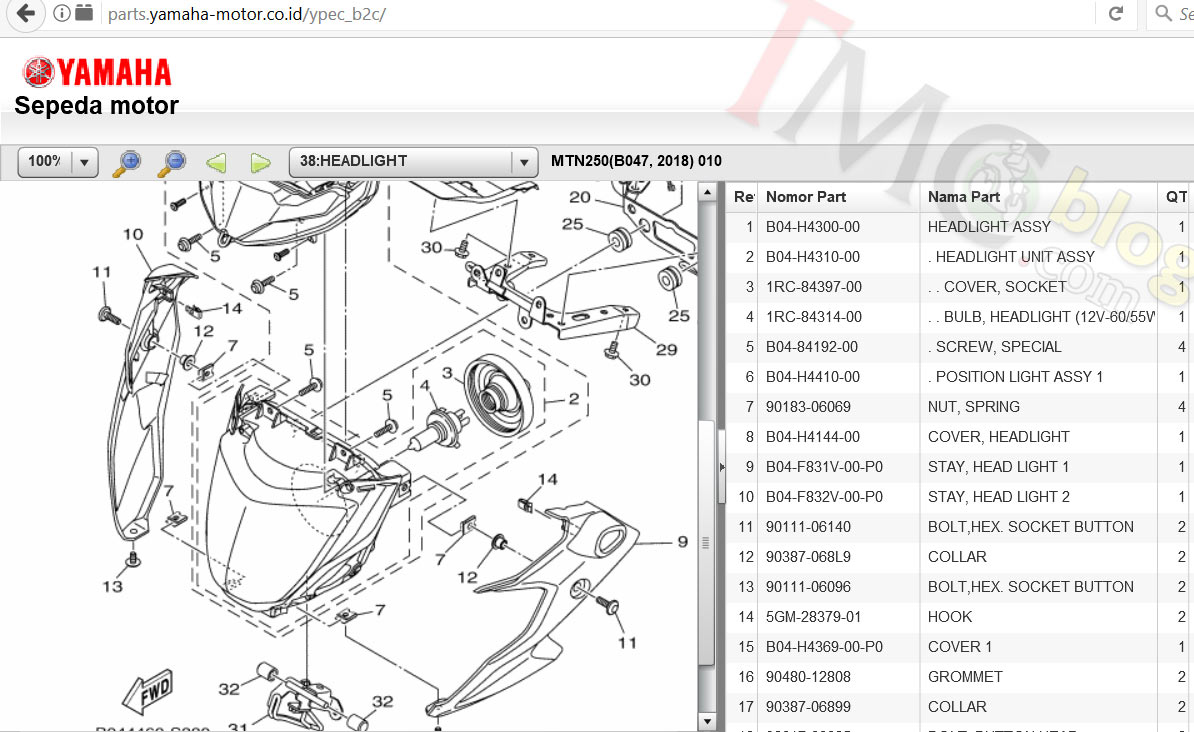Click callout number 13 in the diagram
Viewport: 1194px width, 732px height.
112,587
